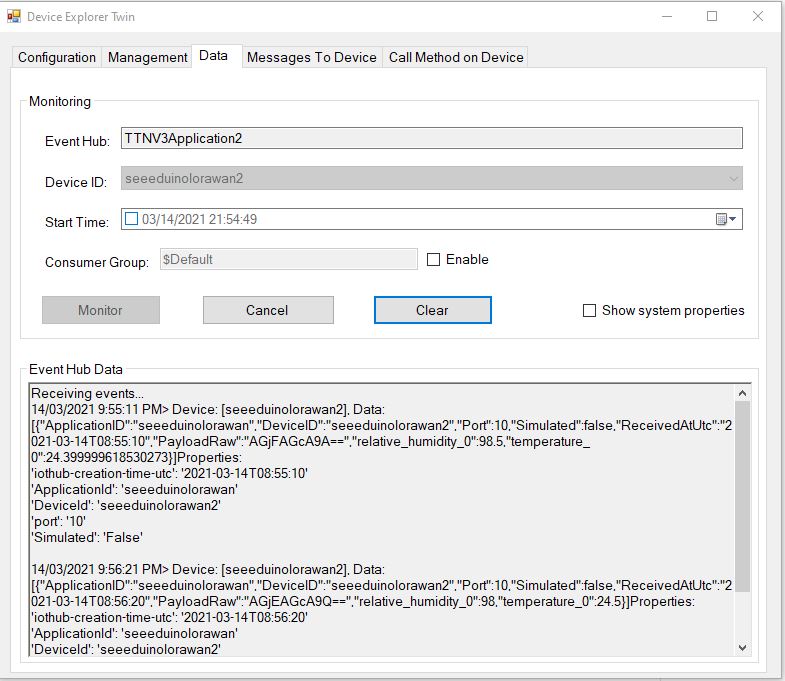This screenshot has width=785, height=681.
Task: Enable Show system properties checkbox
Action: (x=589, y=310)
